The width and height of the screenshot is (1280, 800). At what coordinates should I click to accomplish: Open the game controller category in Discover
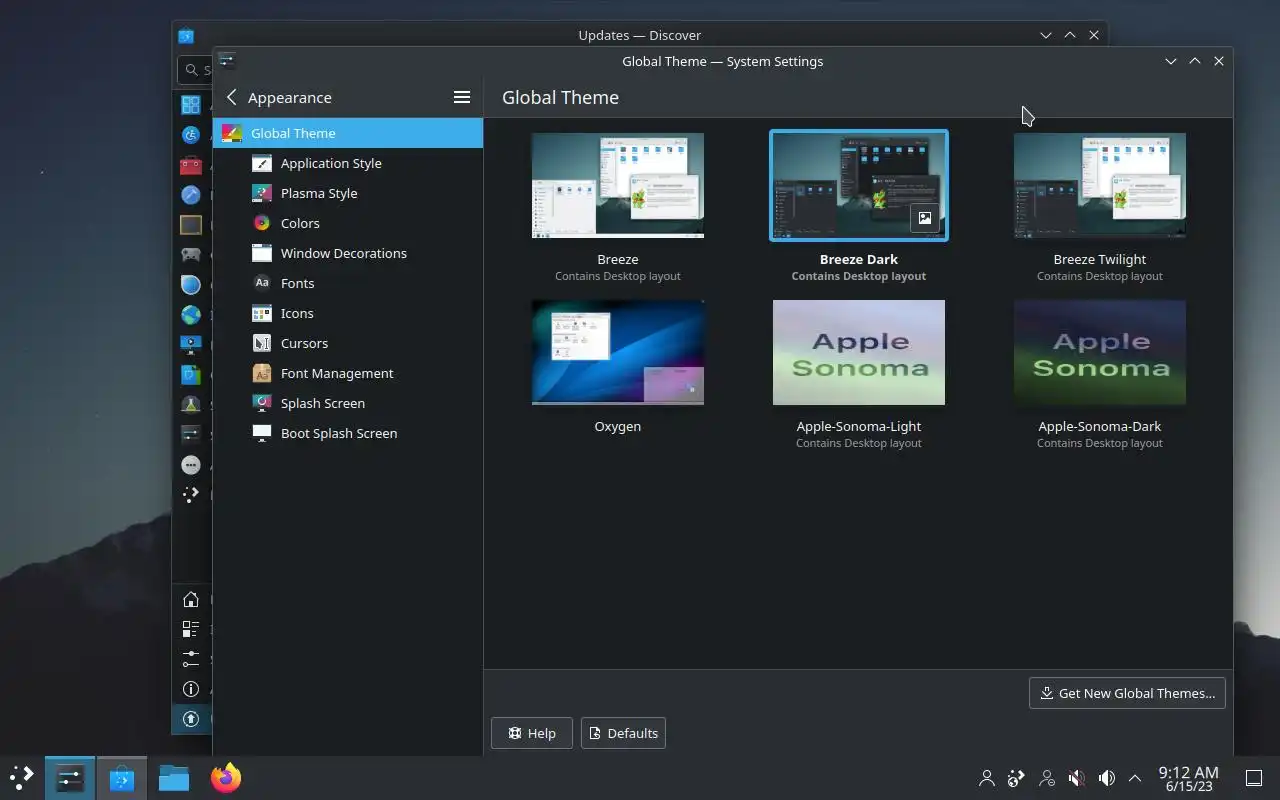(191, 255)
